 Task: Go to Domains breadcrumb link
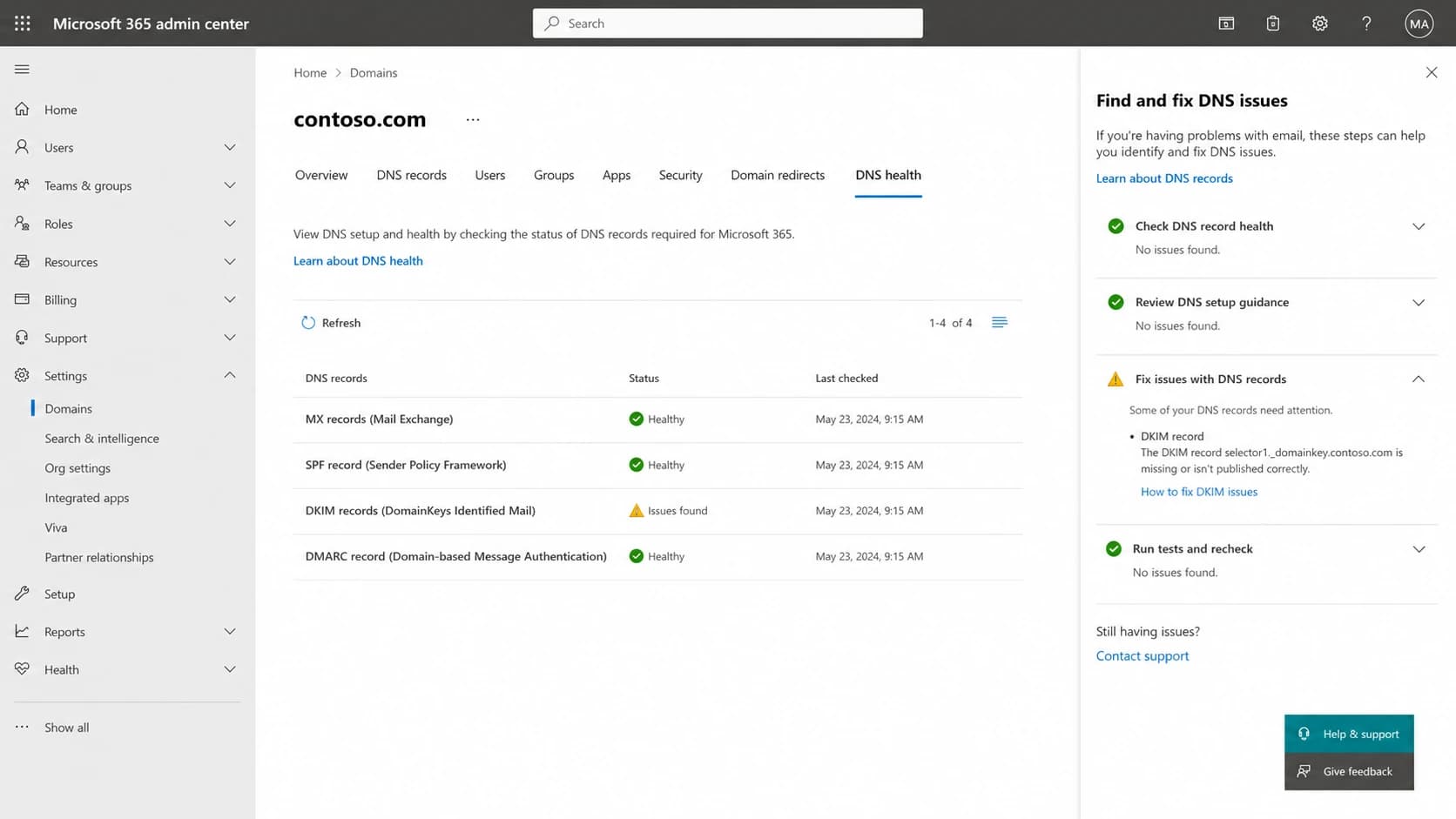click(x=374, y=73)
